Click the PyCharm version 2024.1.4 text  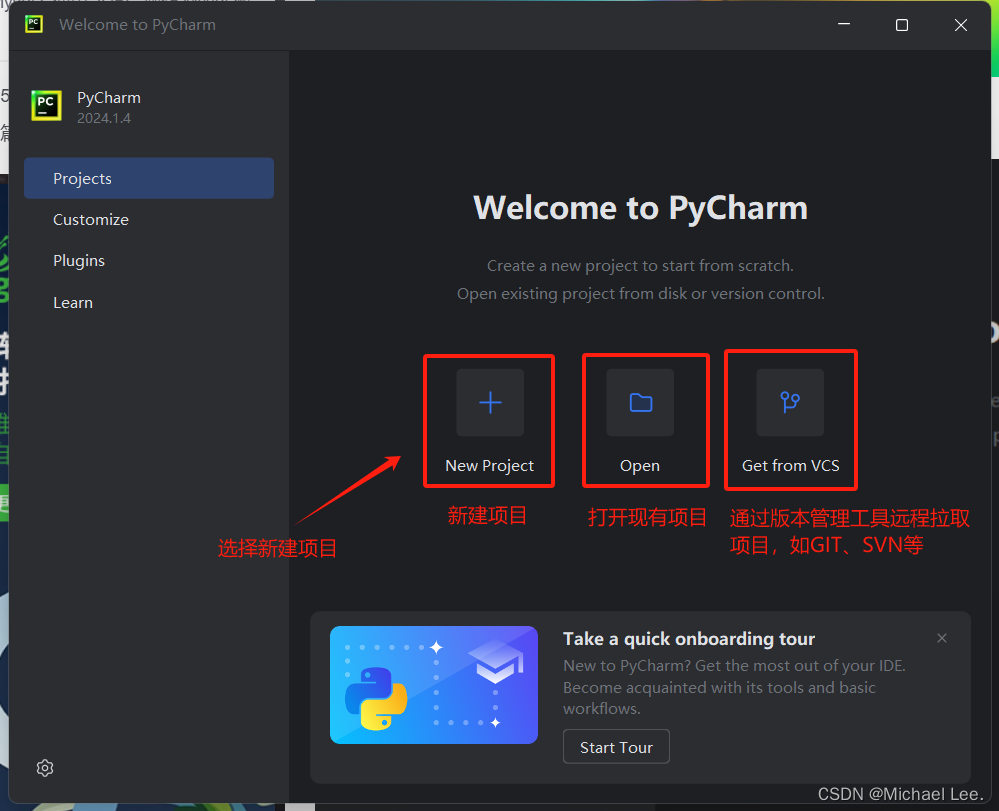pyautogui.click(x=104, y=118)
